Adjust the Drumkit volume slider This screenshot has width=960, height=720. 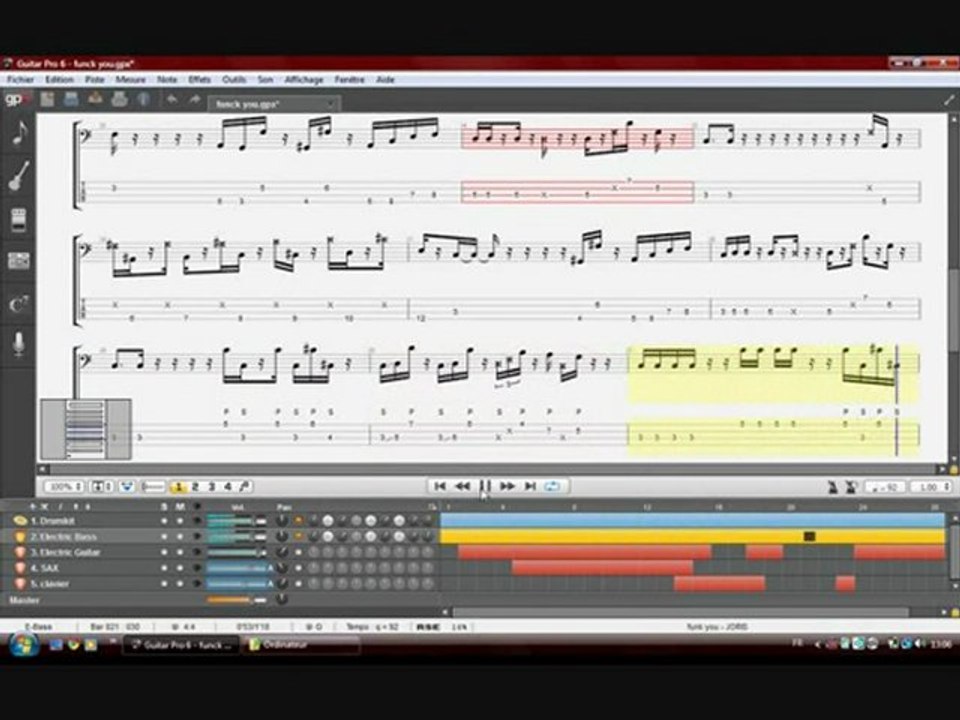(x=237, y=521)
